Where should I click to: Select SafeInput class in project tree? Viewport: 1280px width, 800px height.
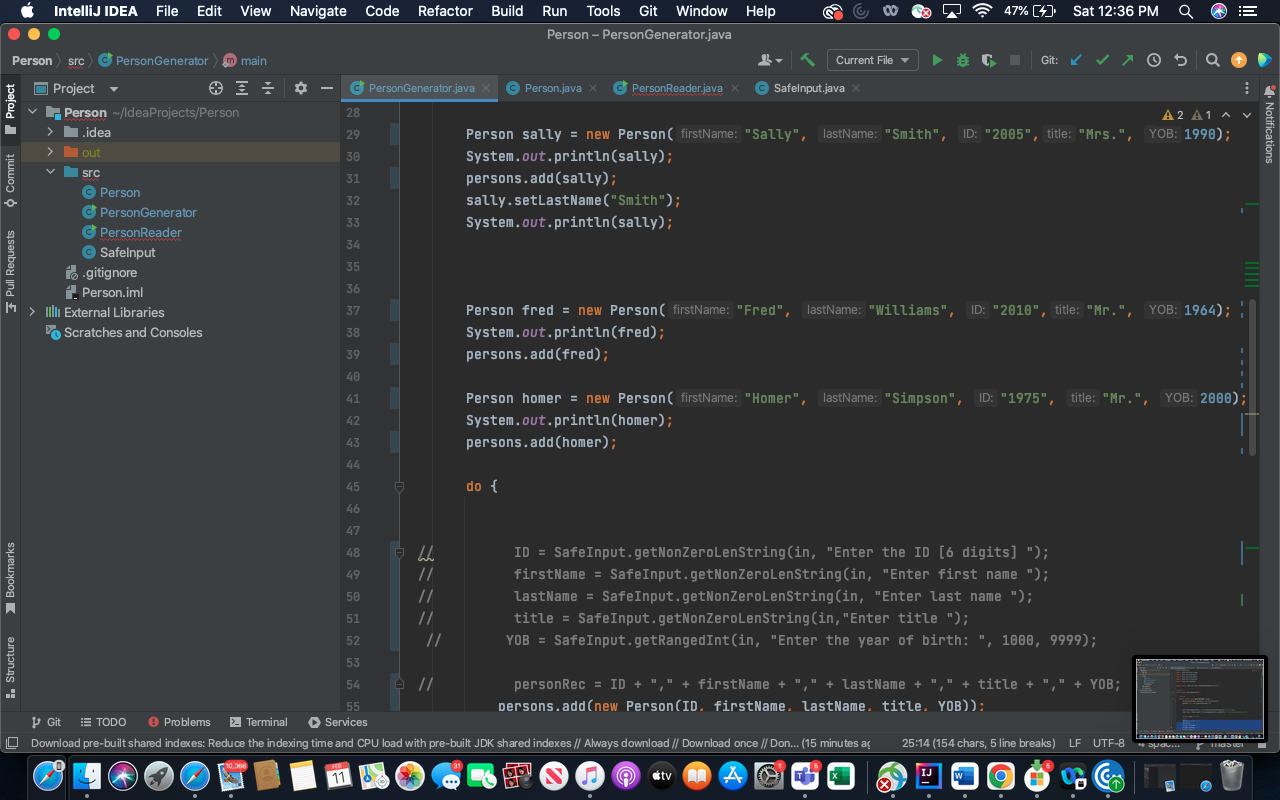point(127,252)
